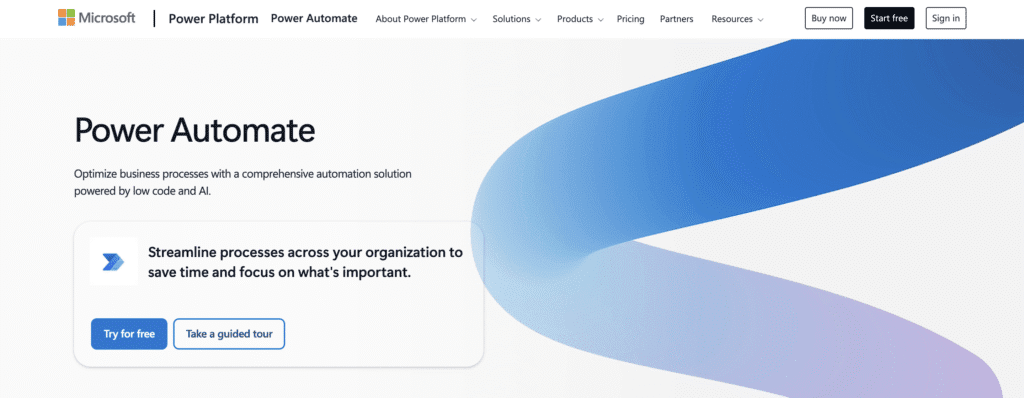The image size is (1024, 398).
Task: Open the Power Automate header link
Action: [x=314, y=18]
